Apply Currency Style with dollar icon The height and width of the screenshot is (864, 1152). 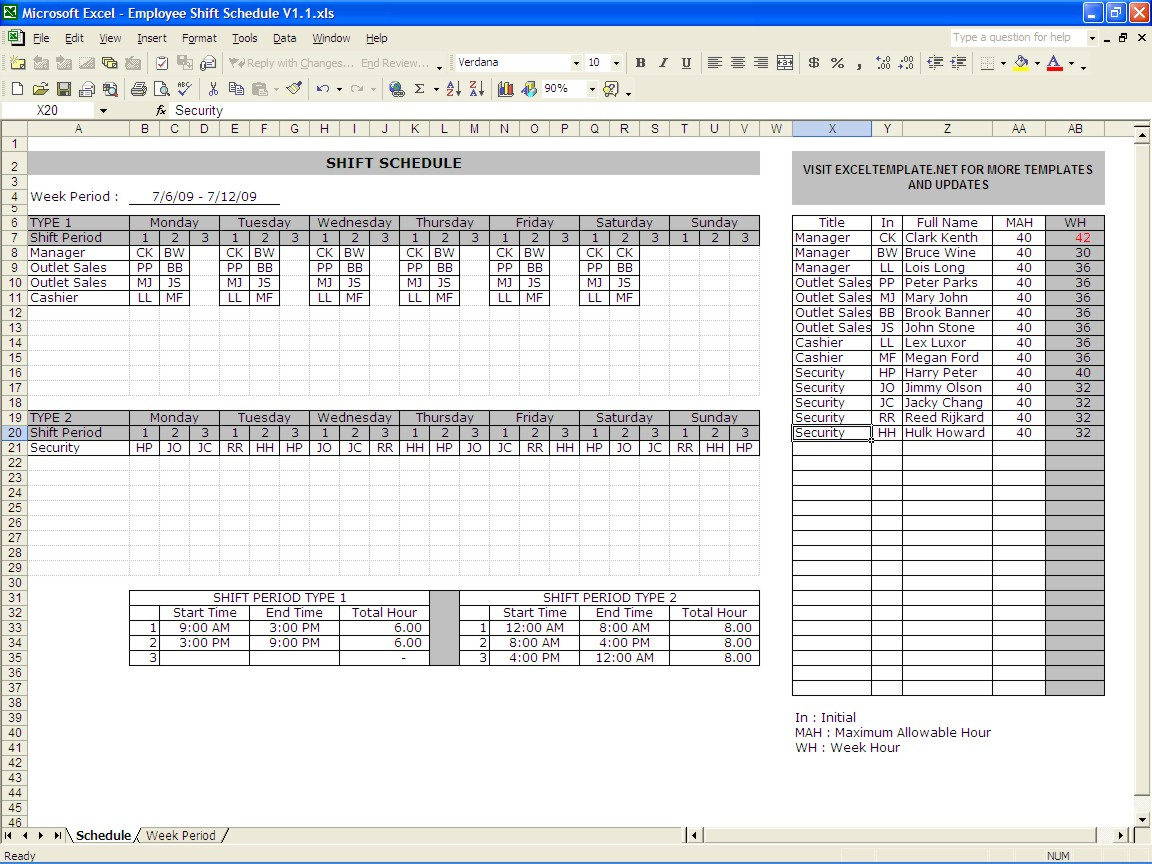tap(813, 63)
